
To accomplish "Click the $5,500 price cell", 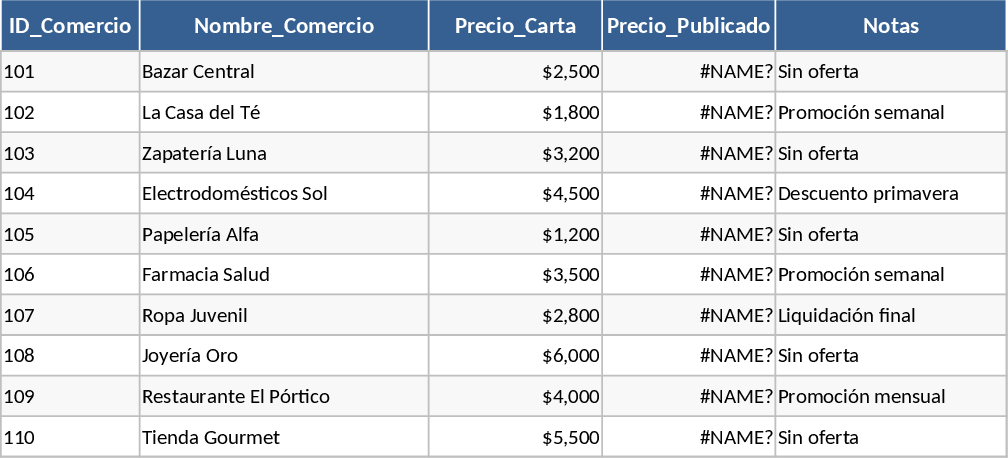I will tap(515, 438).
